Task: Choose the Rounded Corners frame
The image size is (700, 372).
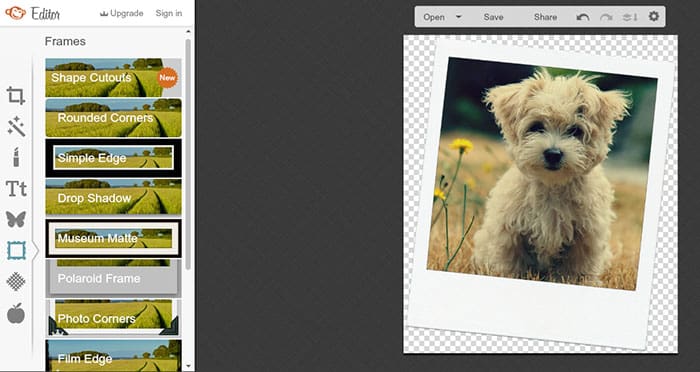Action: pyautogui.click(x=113, y=118)
